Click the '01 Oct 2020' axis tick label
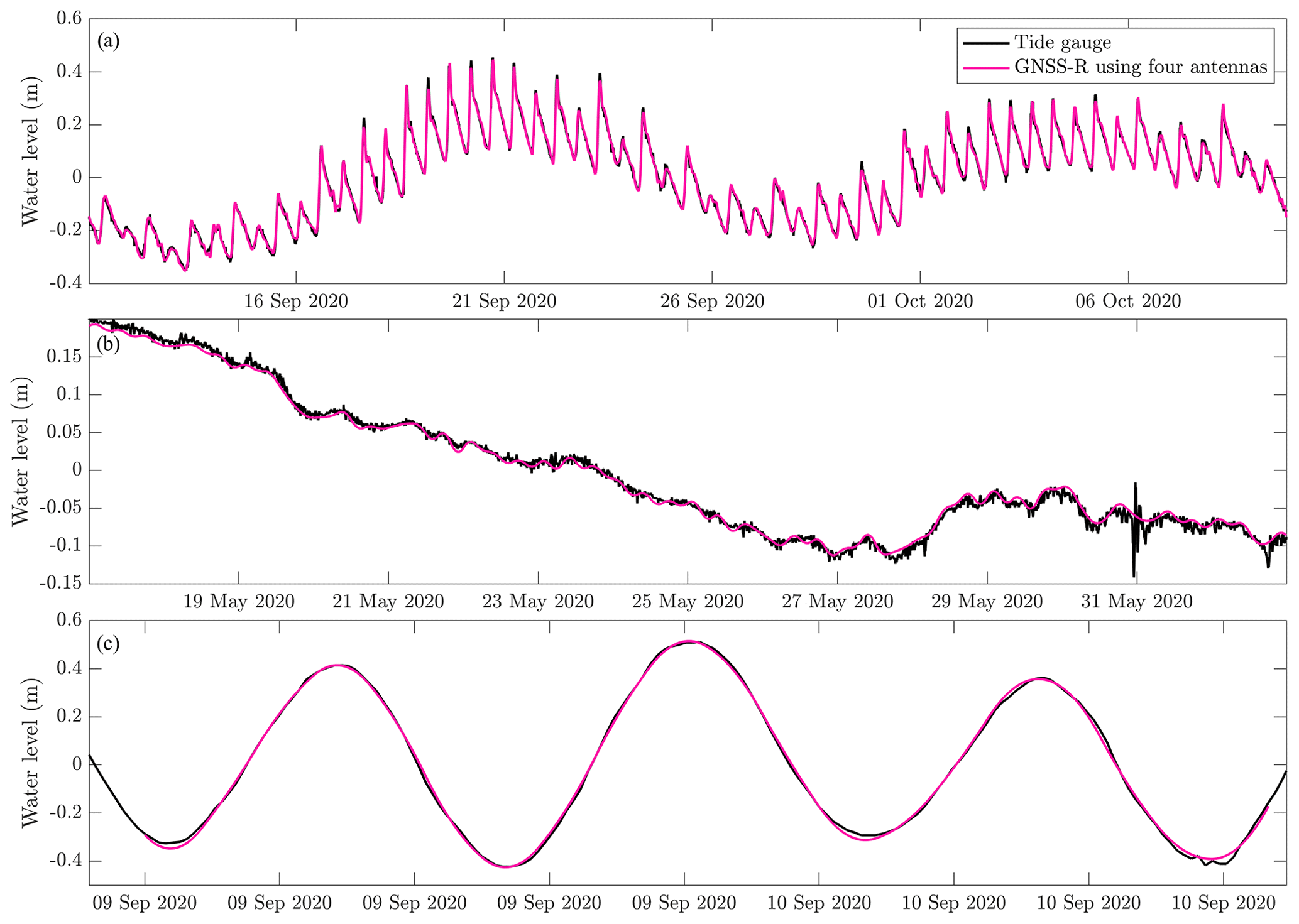The height and width of the screenshot is (924, 1299). [x=920, y=302]
